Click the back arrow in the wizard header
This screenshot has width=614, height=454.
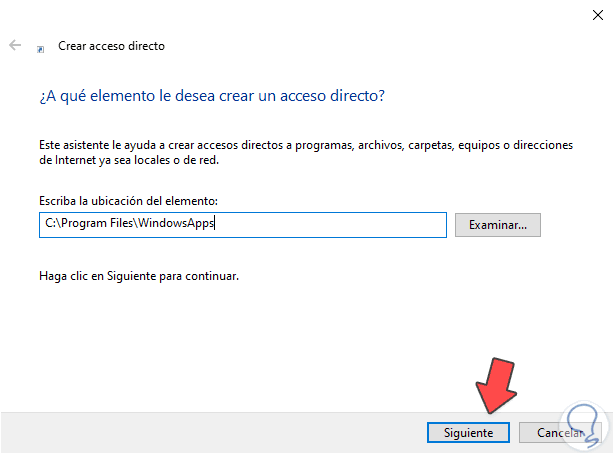point(15,46)
